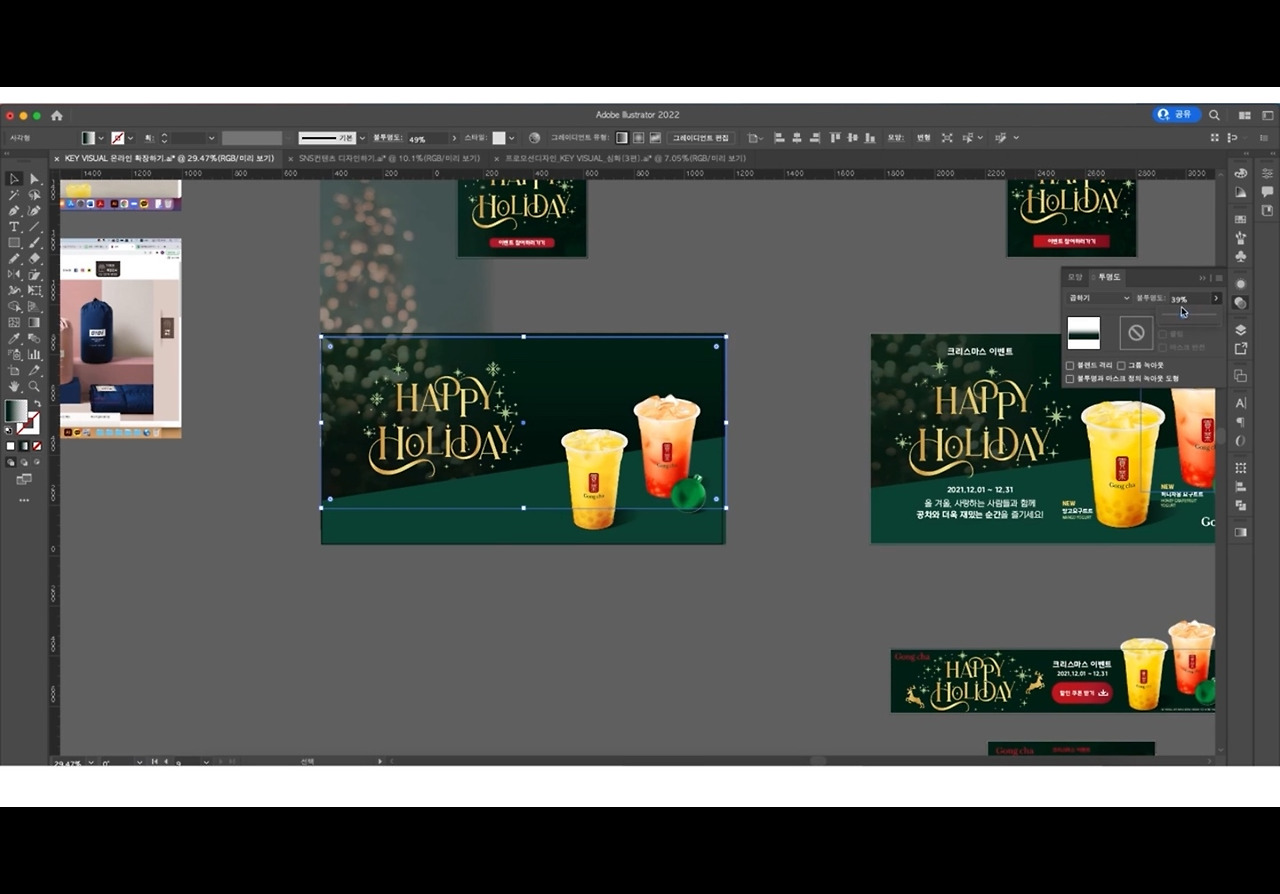
Task: Open the stroke color dropdown in control bar
Action: click(x=130, y=138)
